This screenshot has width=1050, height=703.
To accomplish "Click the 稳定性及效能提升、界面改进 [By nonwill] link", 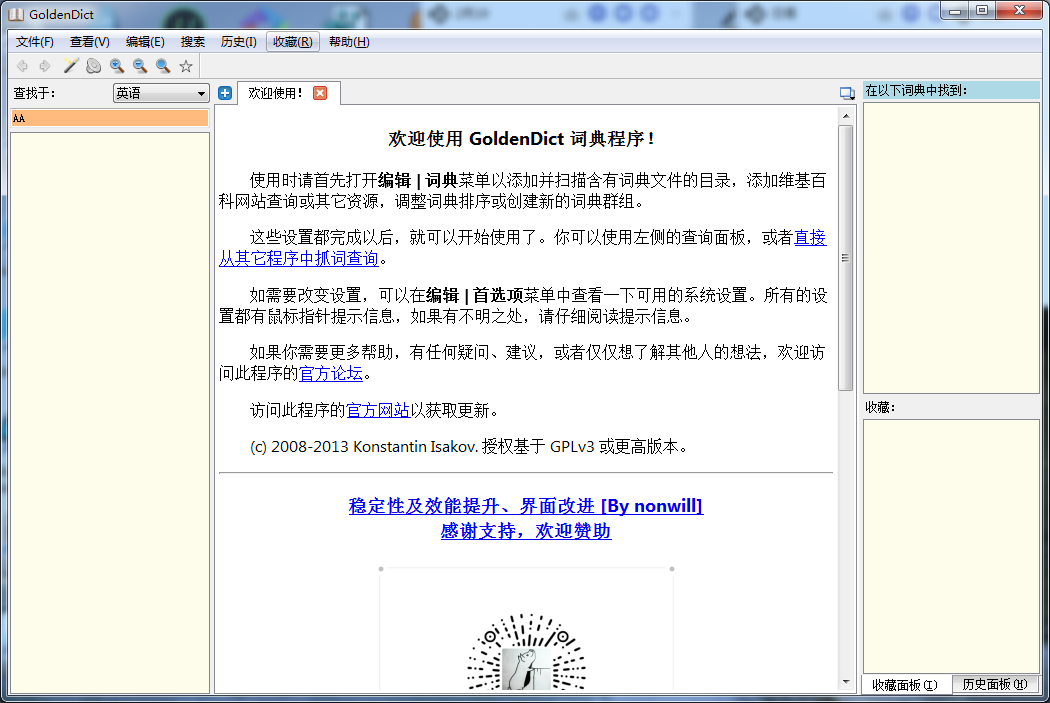I will [x=526, y=506].
